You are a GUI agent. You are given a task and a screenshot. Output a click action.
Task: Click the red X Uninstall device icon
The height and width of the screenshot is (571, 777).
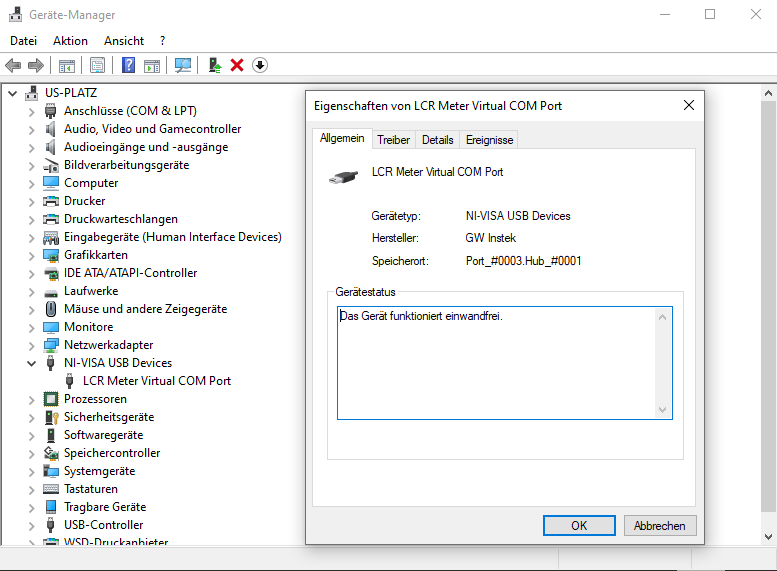pyautogui.click(x=237, y=65)
